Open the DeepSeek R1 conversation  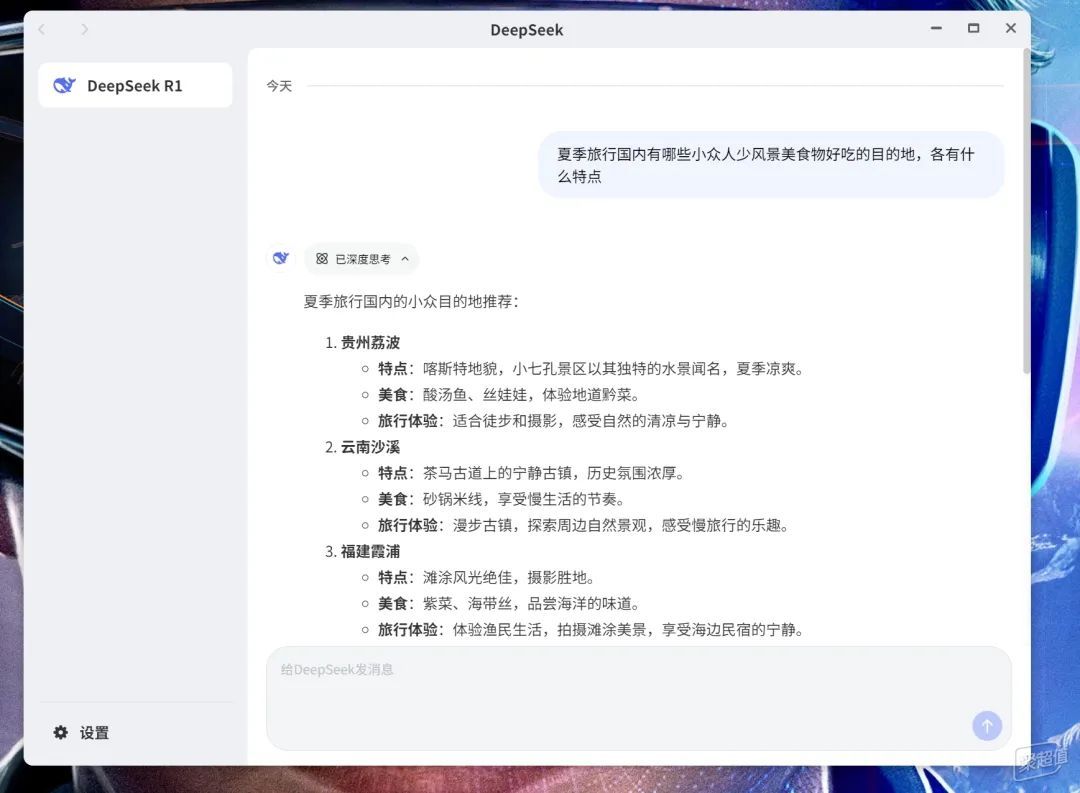click(x=135, y=85)
